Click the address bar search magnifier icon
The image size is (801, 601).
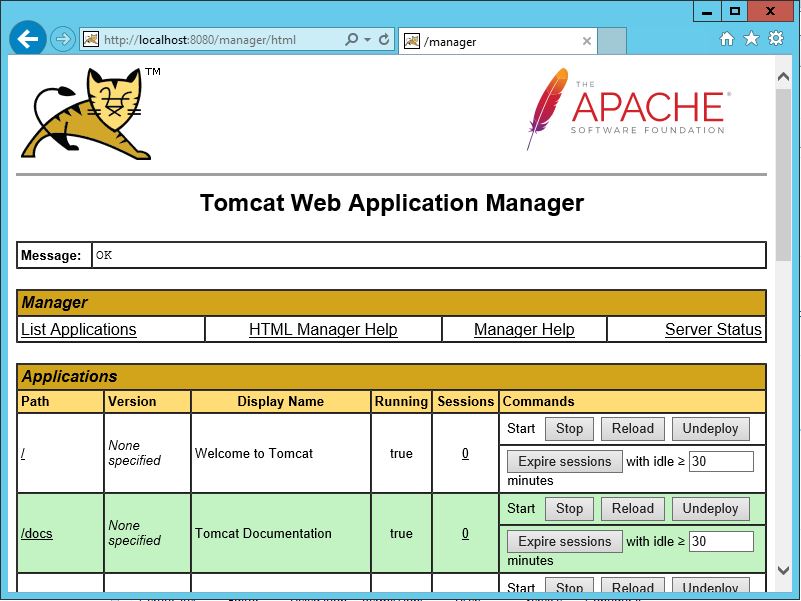click(351, 39)
